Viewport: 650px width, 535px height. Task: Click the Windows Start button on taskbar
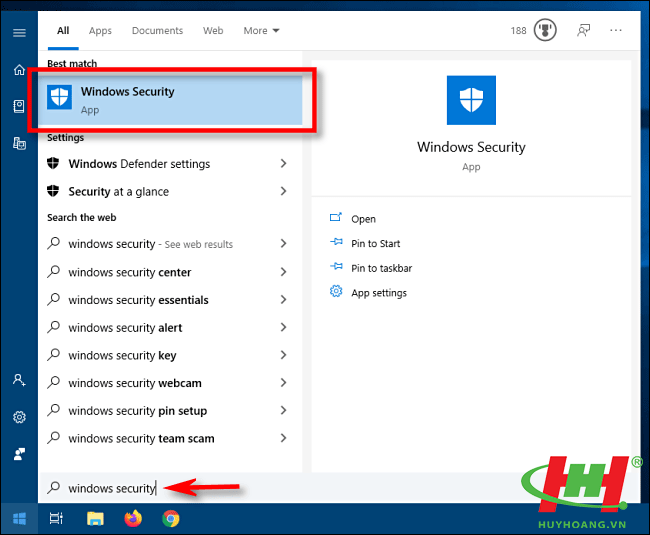point(19,518)
